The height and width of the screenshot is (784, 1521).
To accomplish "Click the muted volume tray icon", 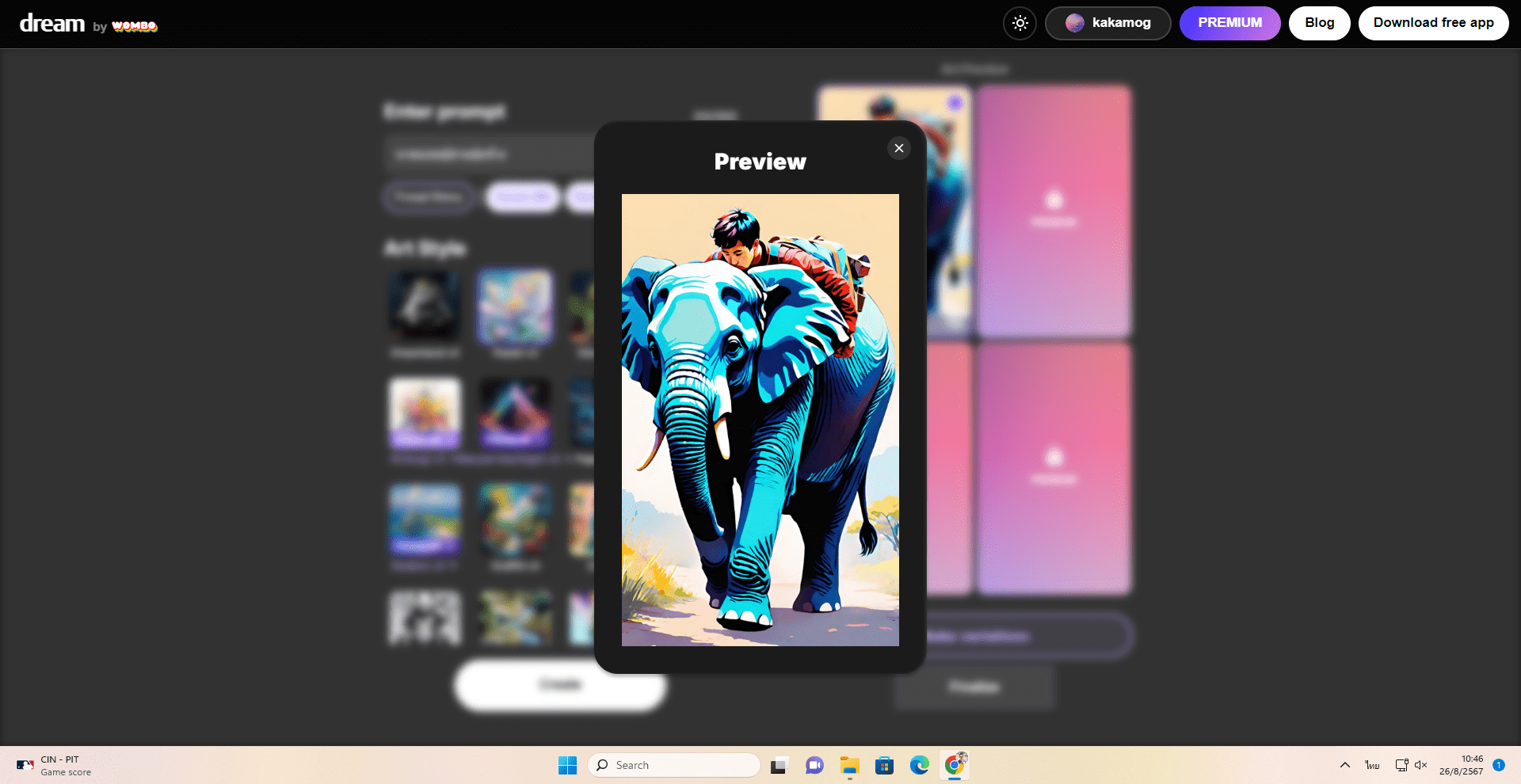I will [1420, 765].
